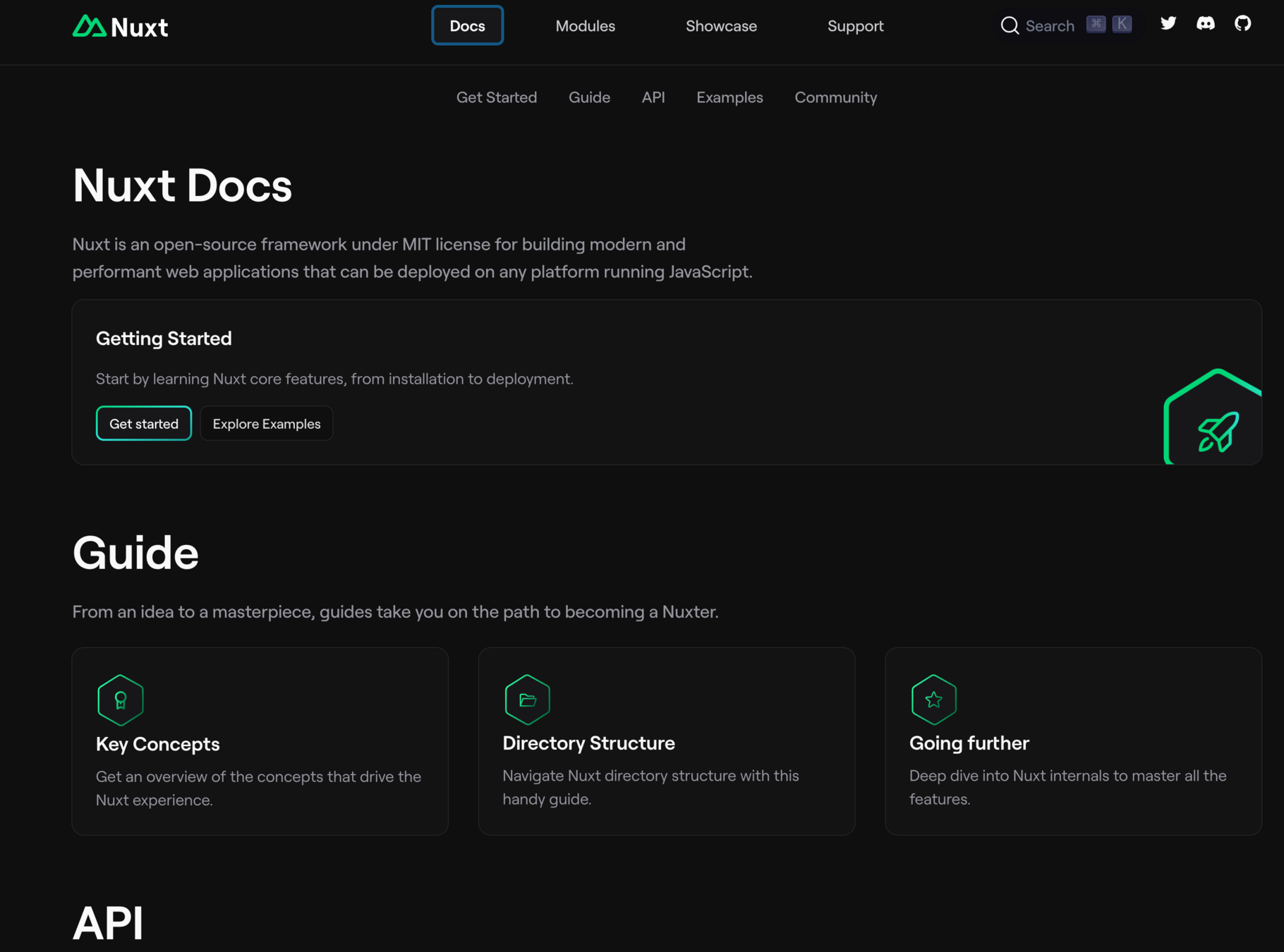This screenshot has height=952, width=1284.
Task: Click the search magnifier icon
Action: point(1010,25)
